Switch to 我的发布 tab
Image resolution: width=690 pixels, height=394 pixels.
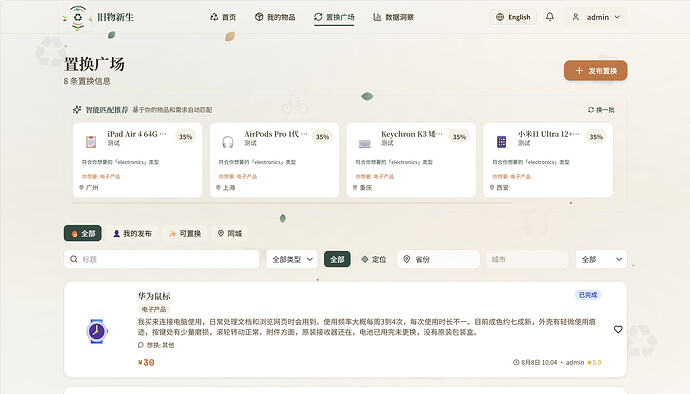click(132, 233)
